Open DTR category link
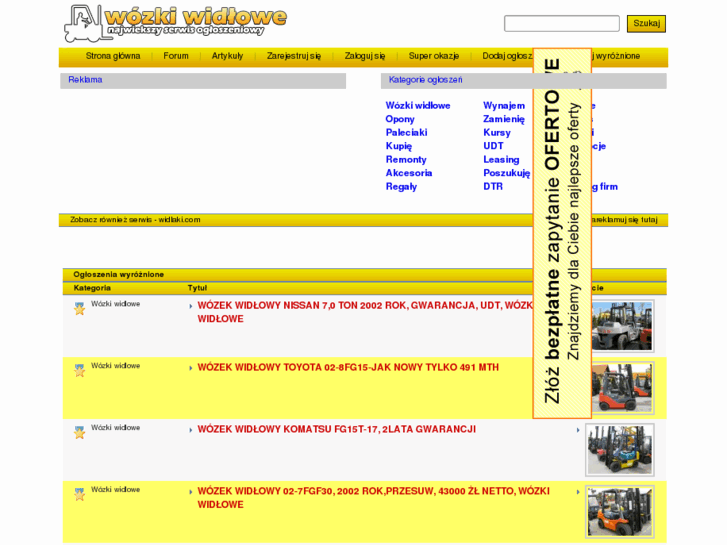727x545 pixels. pos(492,186)
